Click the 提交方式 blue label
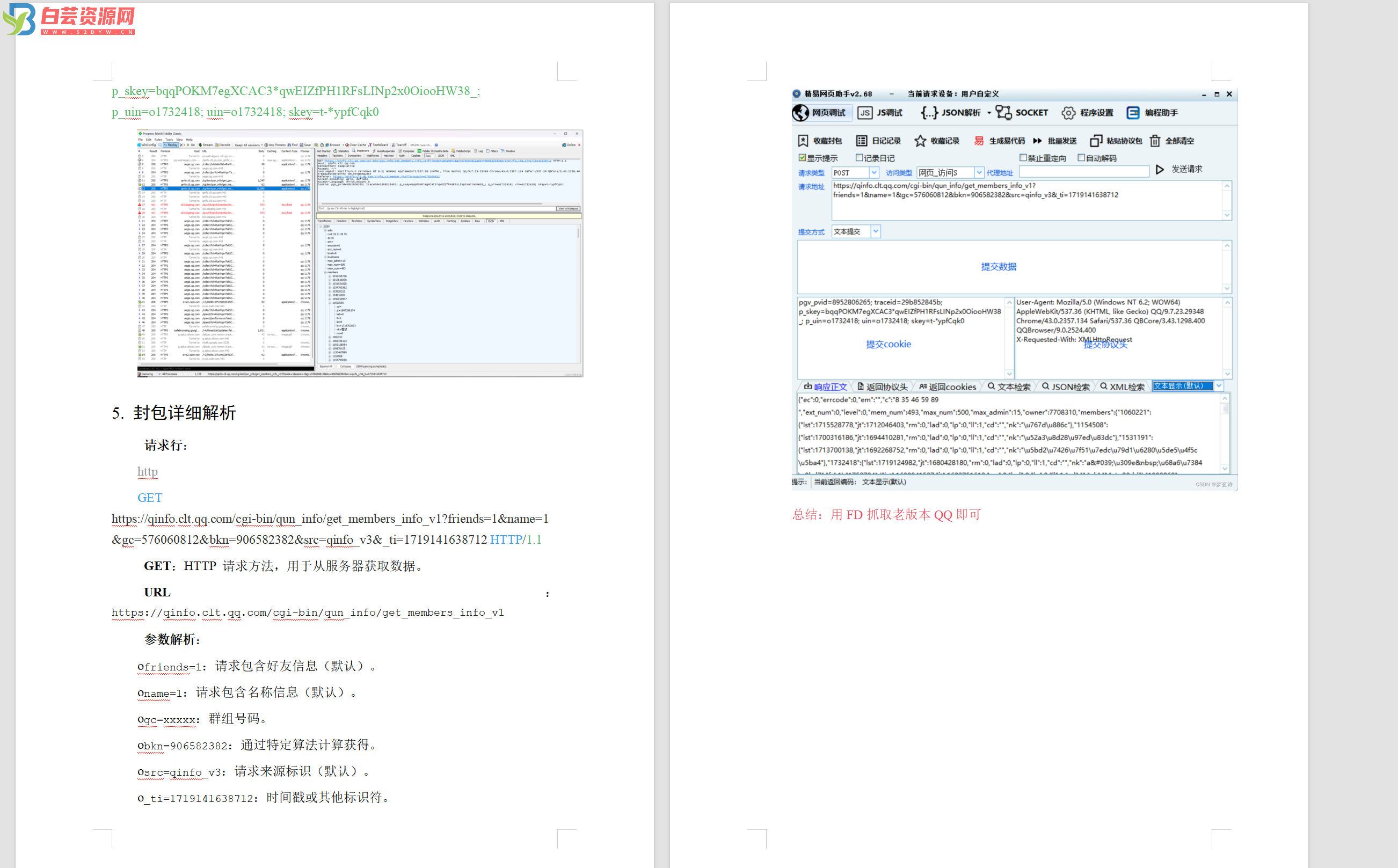 (x=811, y=232)
